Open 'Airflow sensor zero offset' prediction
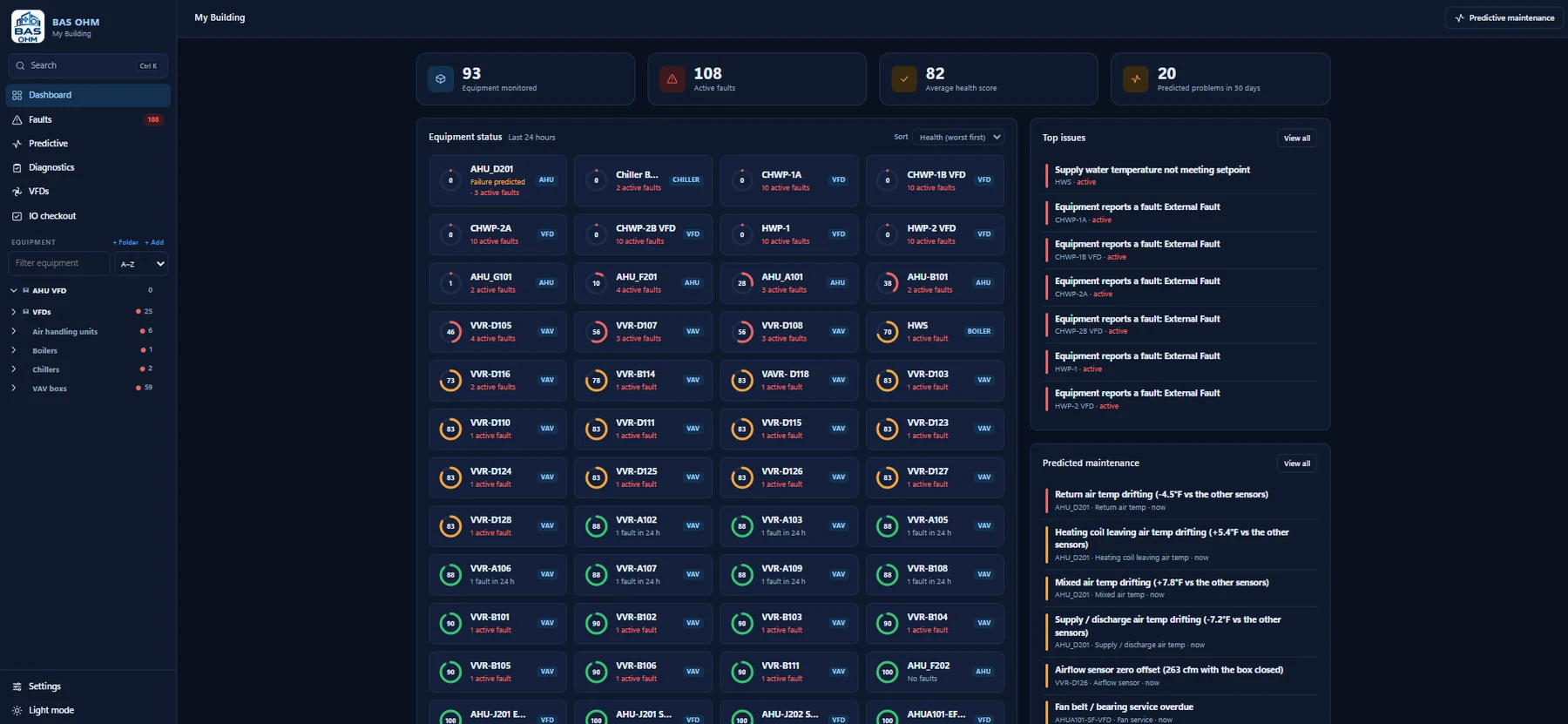The height and width of the screenshot is (724, 1568). pyautogui.click(x=1180, y=675)
